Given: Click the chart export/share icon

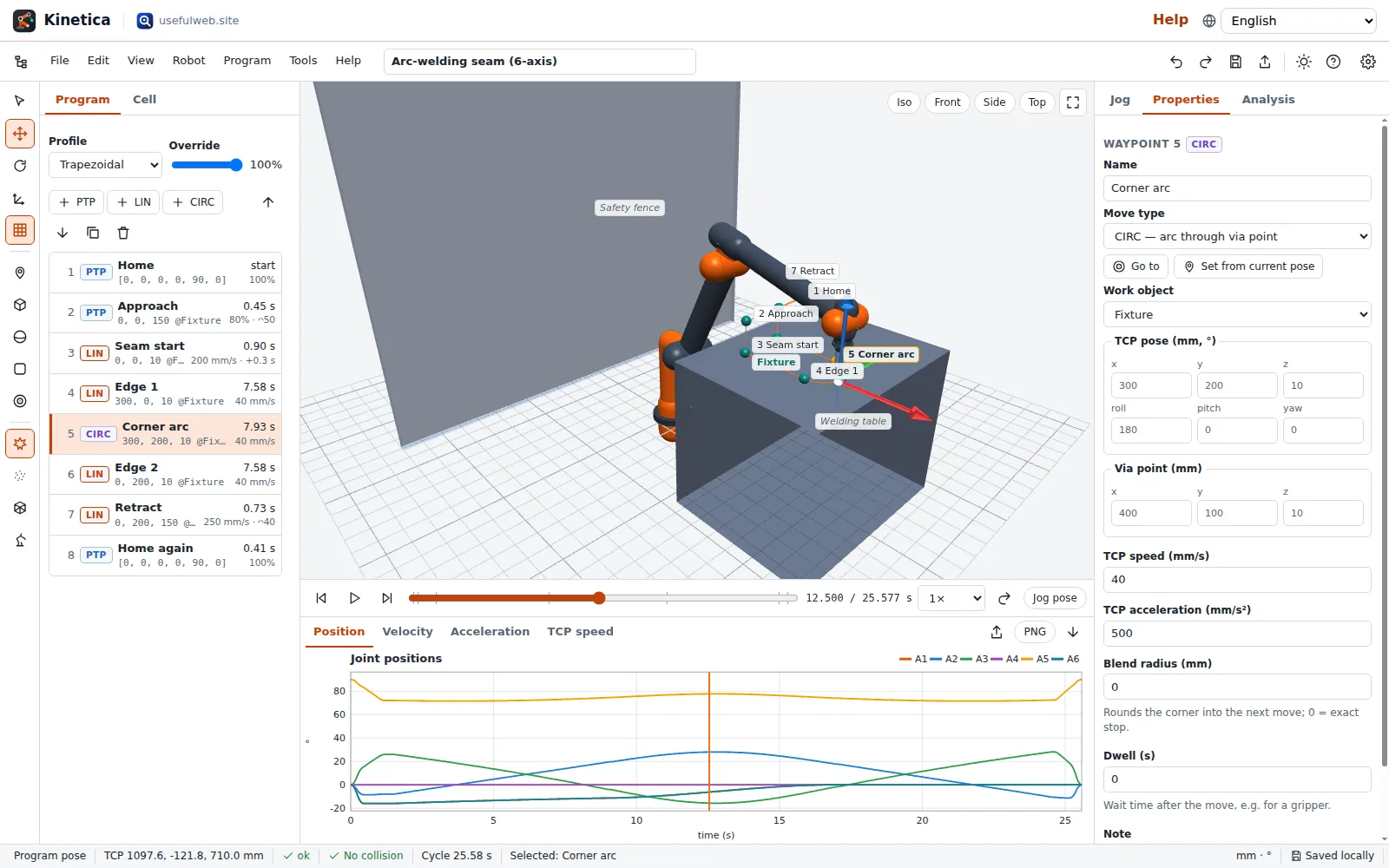Looking at the screenshot, I should [x=997, y=632].
